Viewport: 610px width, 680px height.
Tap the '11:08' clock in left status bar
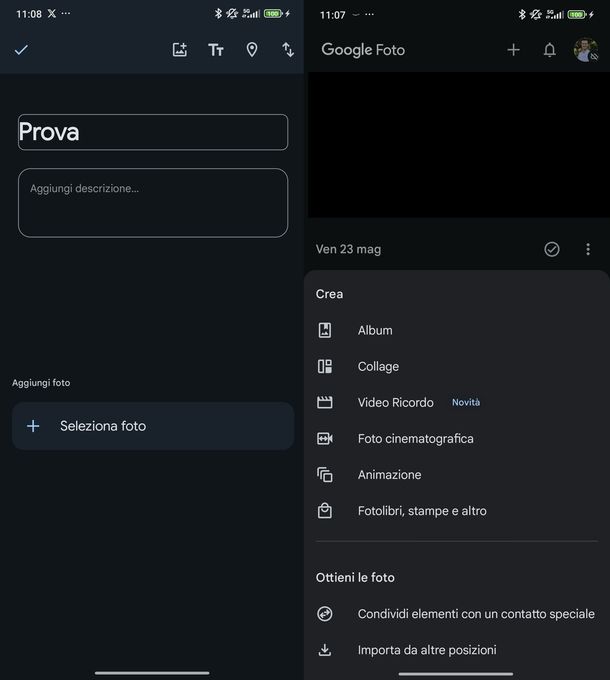[29, 14]
